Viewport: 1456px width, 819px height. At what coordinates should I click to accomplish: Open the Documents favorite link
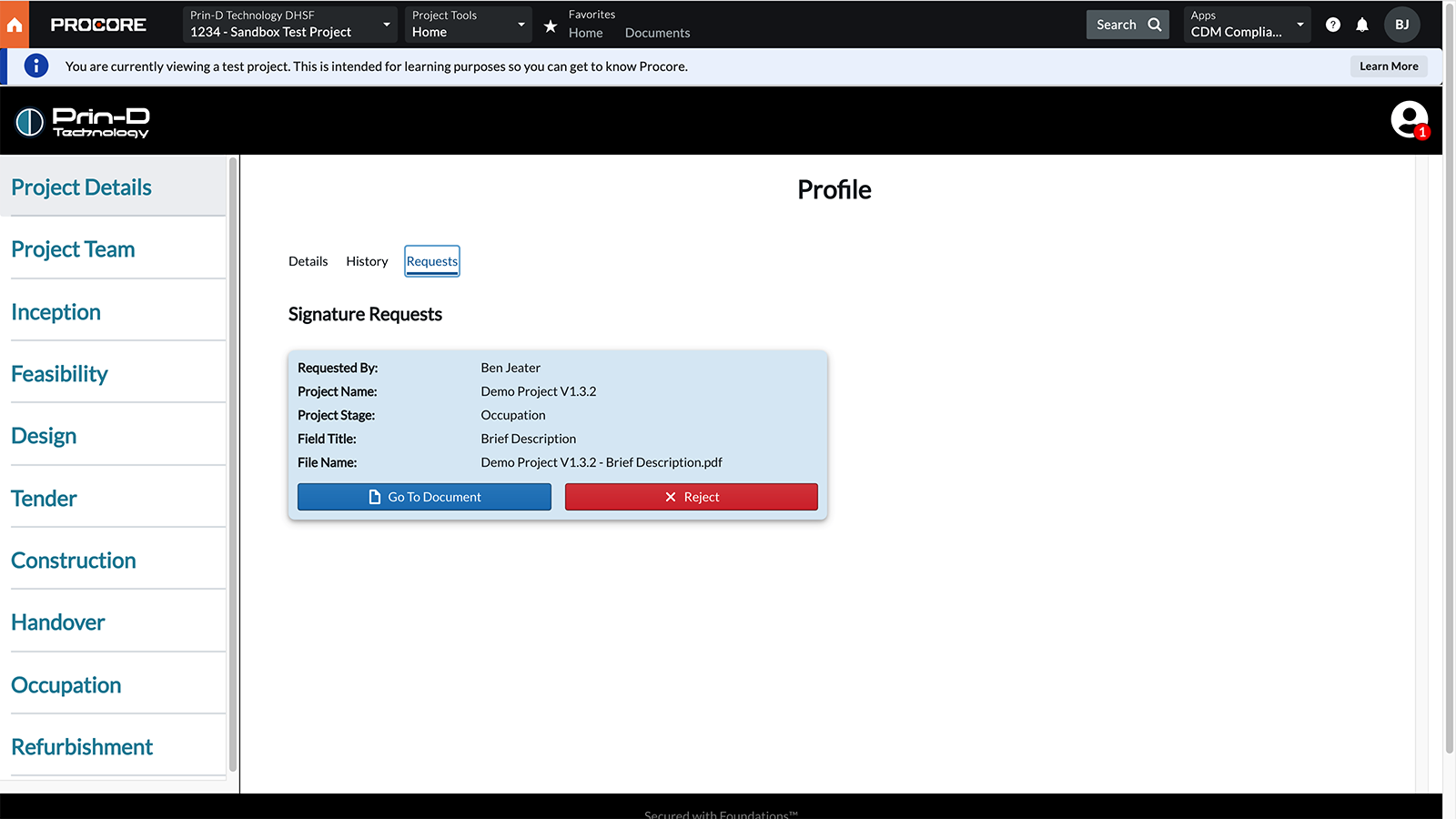click(657, 33)
